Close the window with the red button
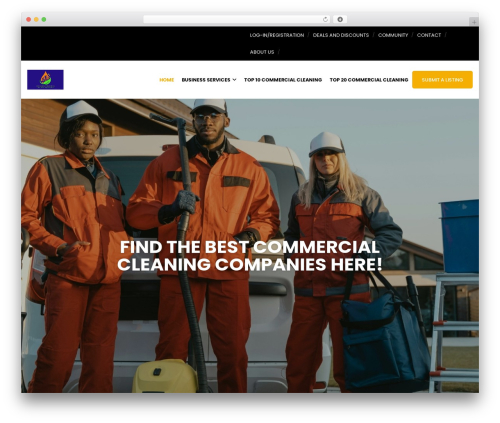This screenshot has height=423, width=500. [x=29, y=20]
